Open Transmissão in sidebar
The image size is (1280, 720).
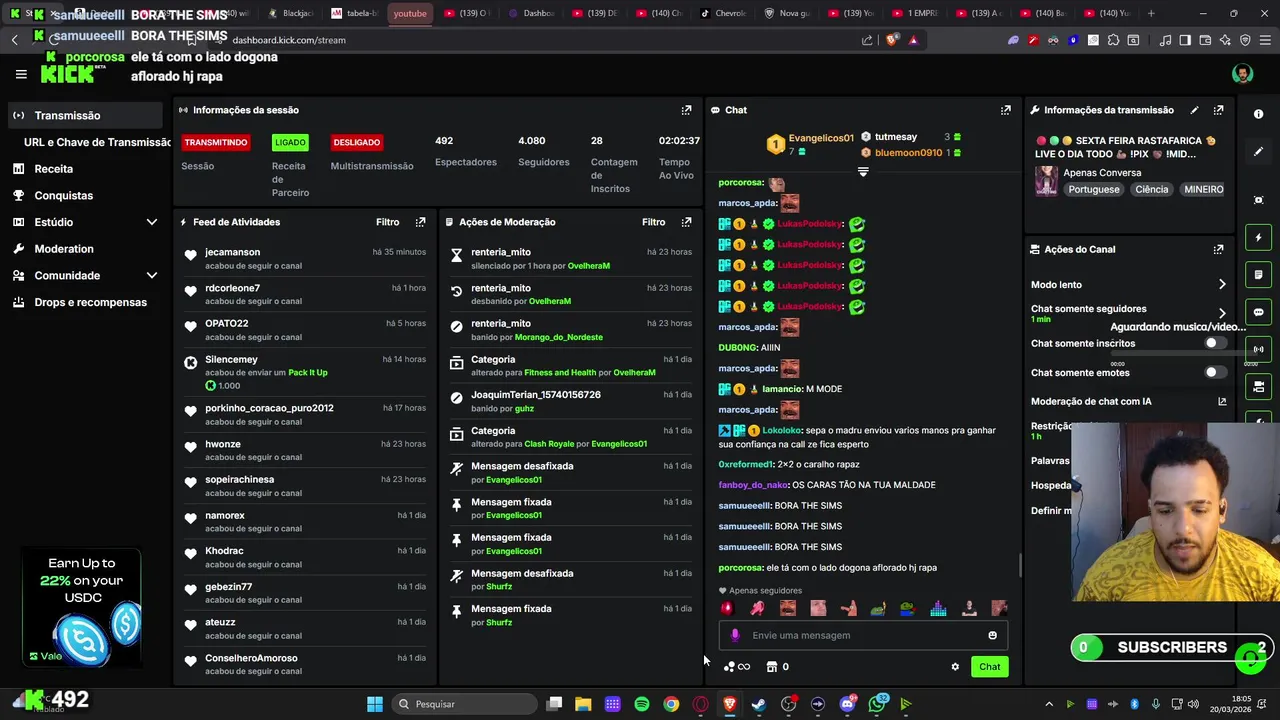85,115
